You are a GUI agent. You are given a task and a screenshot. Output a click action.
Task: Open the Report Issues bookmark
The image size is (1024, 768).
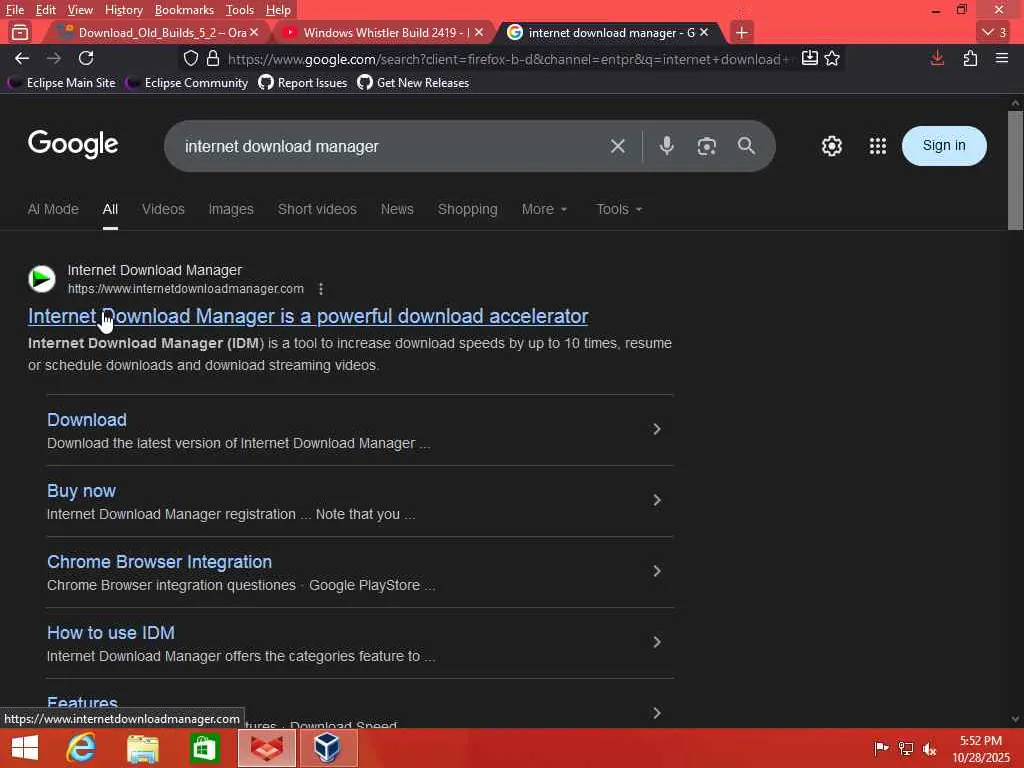[x=303, y=83]
